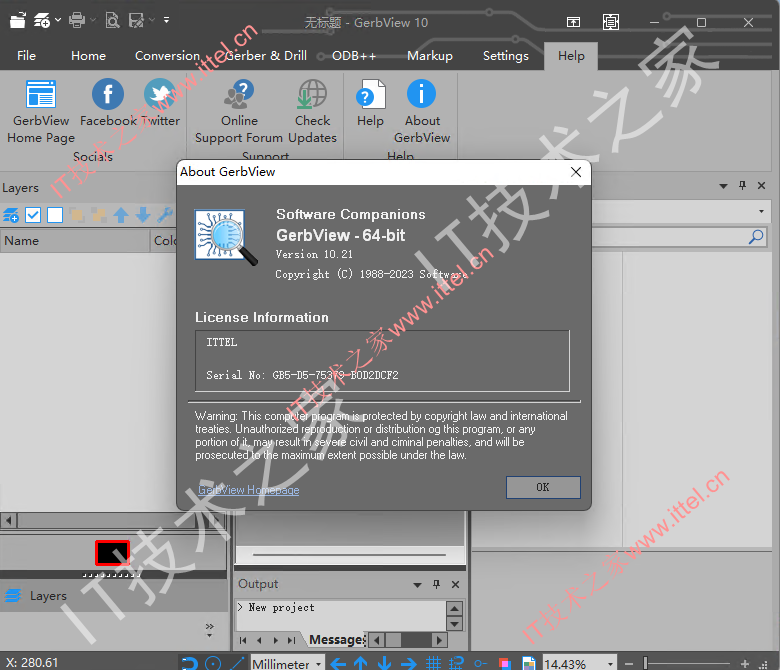Toggle grid display icon in status bar
Screen dimensions: 780x670
click(x=433, y=663)
